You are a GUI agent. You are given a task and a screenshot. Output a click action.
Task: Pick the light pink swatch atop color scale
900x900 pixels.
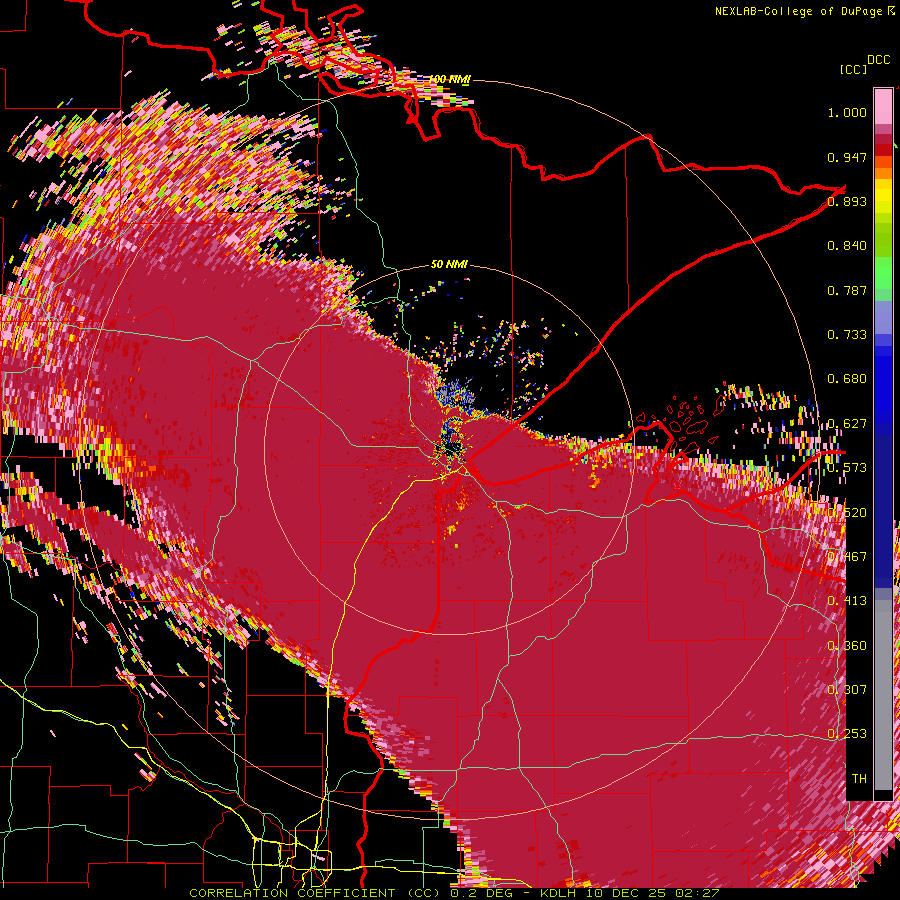tap(883, 106)
